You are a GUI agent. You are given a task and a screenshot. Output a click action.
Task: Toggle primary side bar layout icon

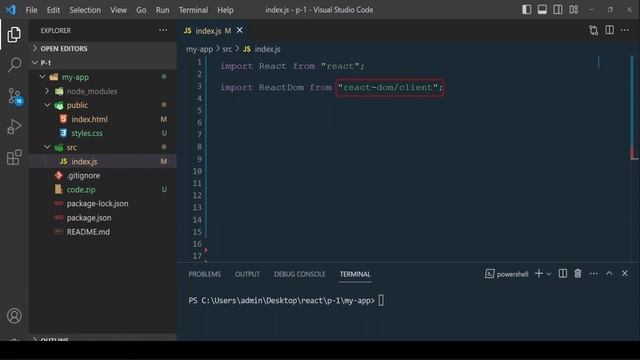[x=527, y=9]
